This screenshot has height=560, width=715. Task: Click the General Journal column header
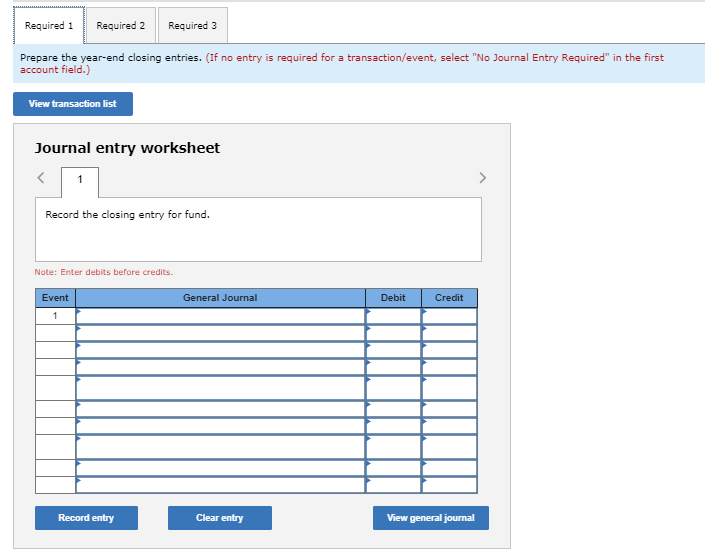tap(220, 298)
